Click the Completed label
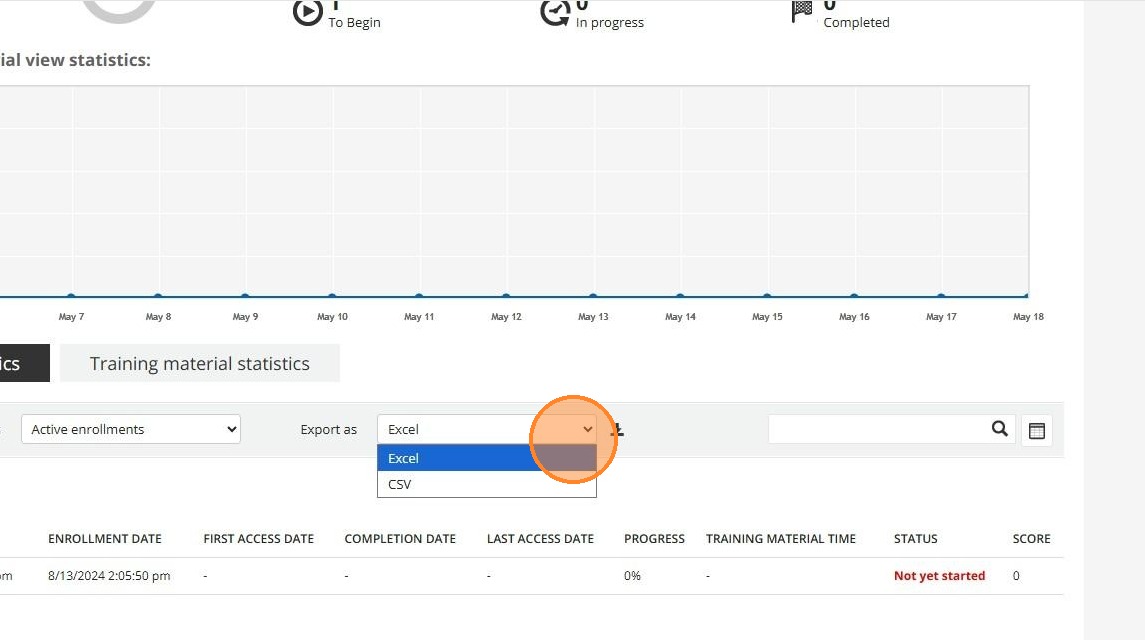This screenshot has height=640, width=1145. click(x=857, y=23)
